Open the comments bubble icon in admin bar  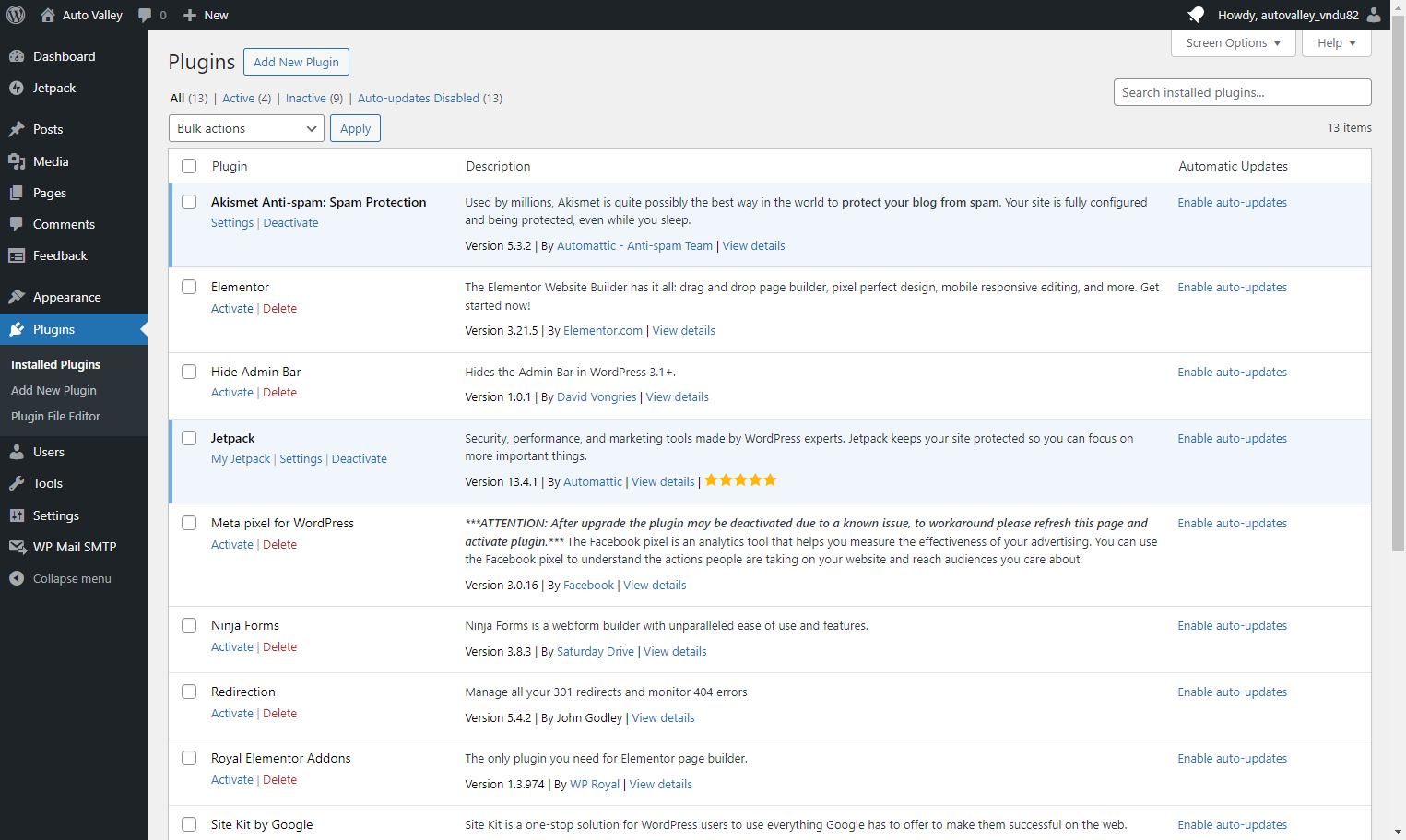pos(145,15)
